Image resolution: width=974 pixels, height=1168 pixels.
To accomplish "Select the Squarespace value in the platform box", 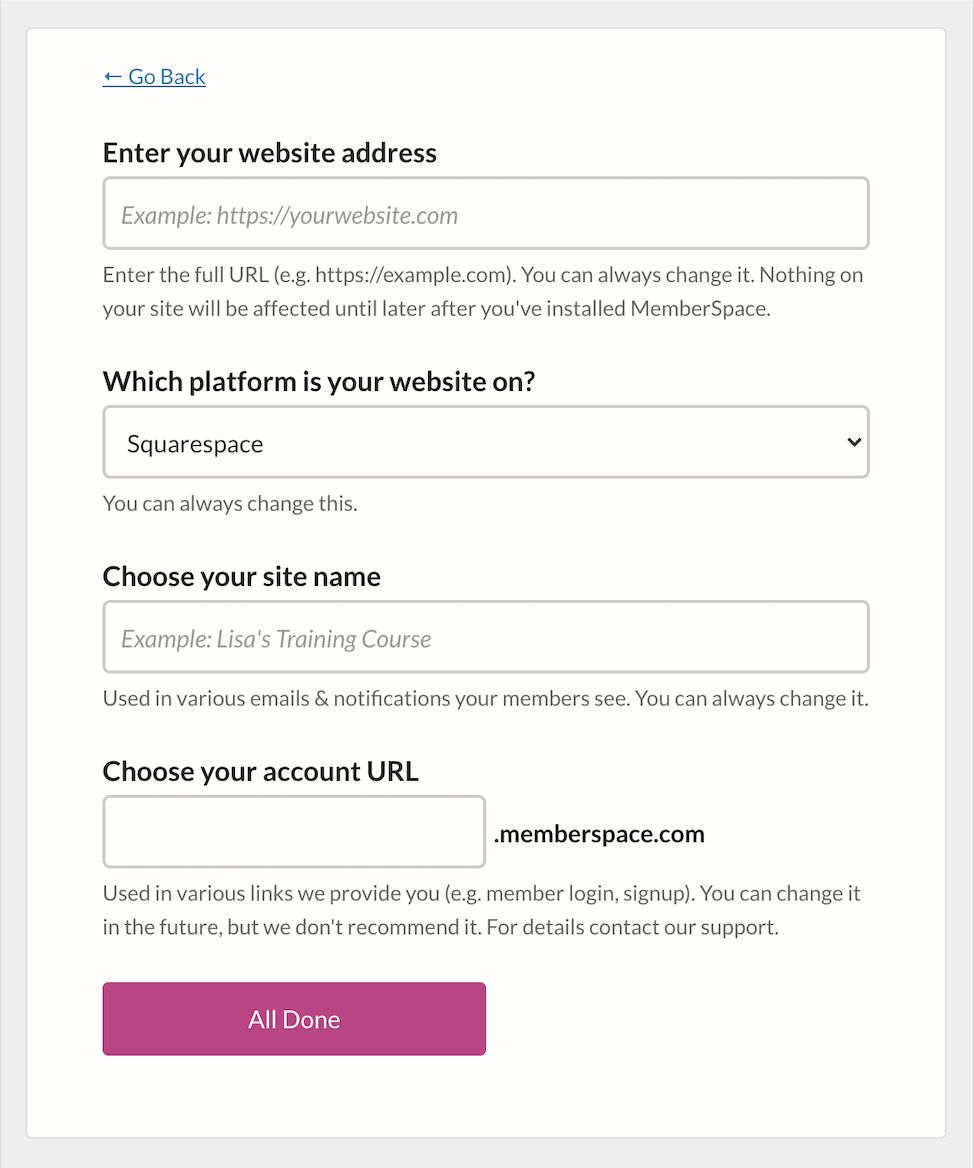I will pos(196,444).
